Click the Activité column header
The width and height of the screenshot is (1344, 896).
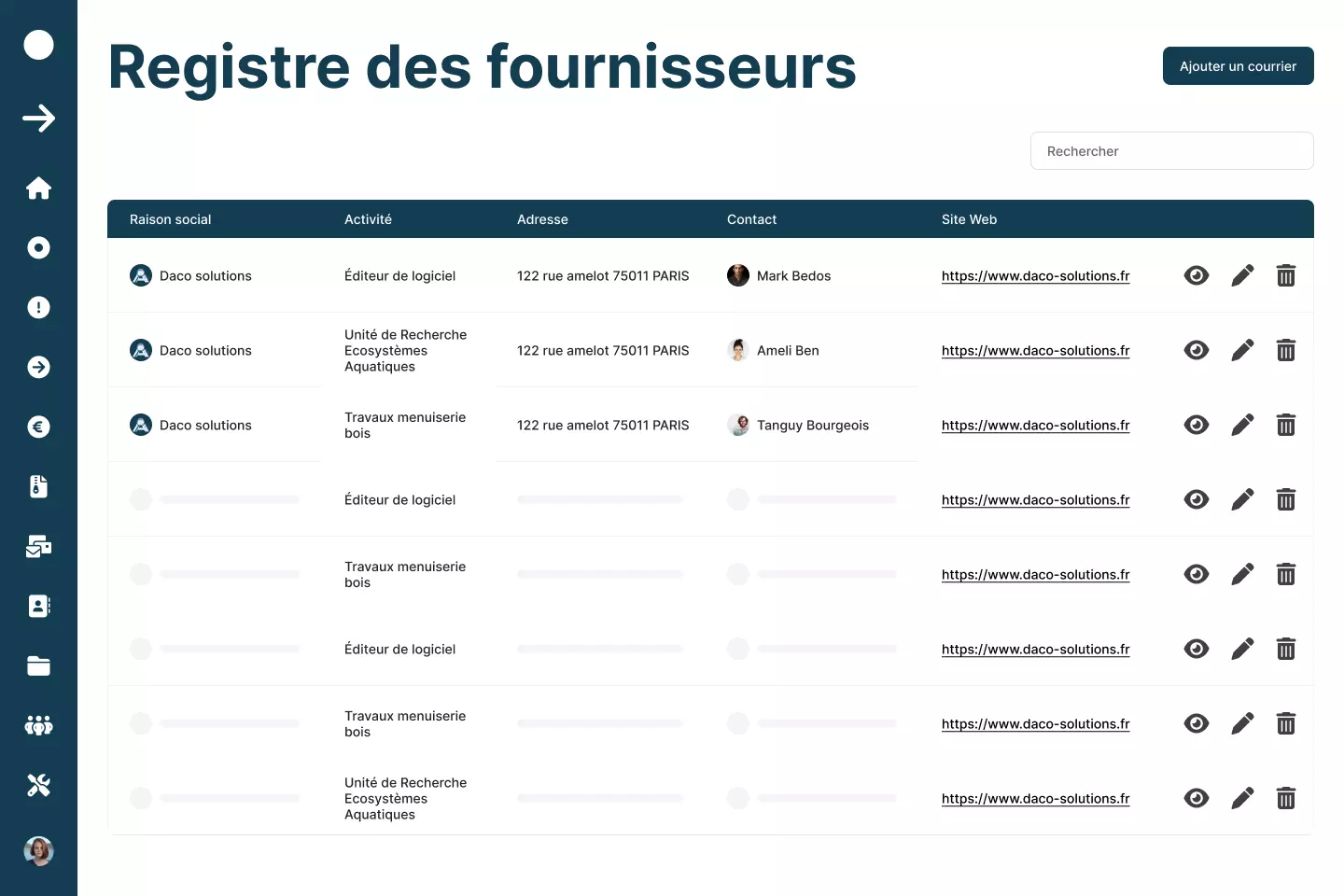(368, 219)
